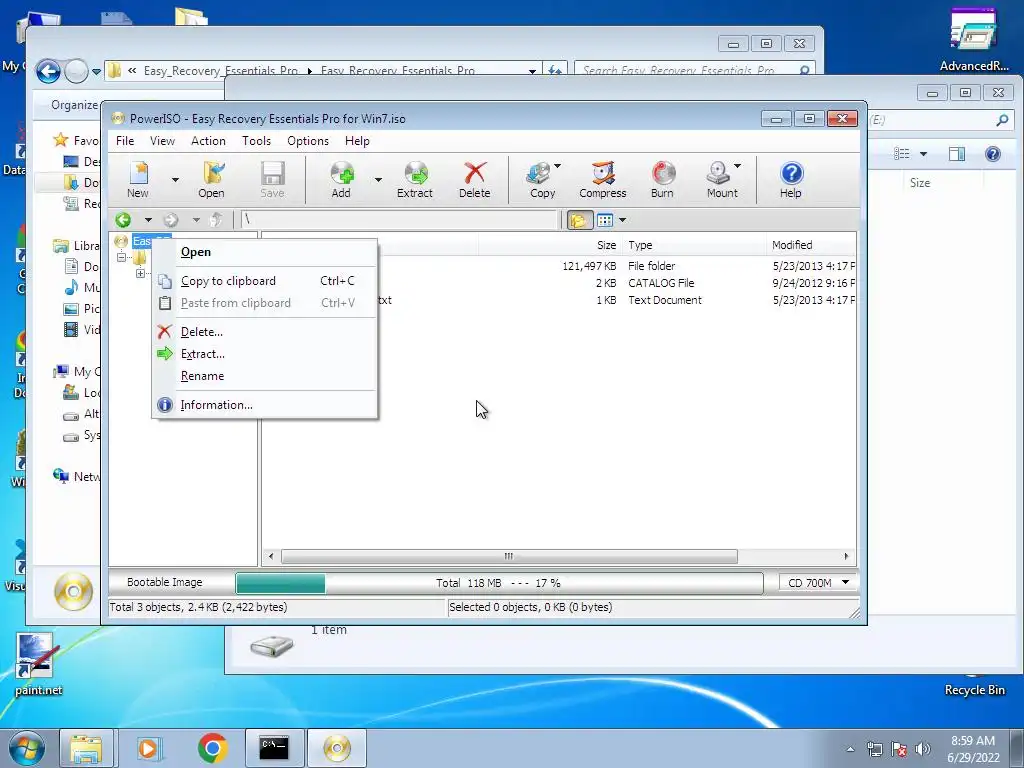Viewport: 1024px width, 768px height.
Task: Click the Add files toolbar icon
Action: [x=342, y=180]
